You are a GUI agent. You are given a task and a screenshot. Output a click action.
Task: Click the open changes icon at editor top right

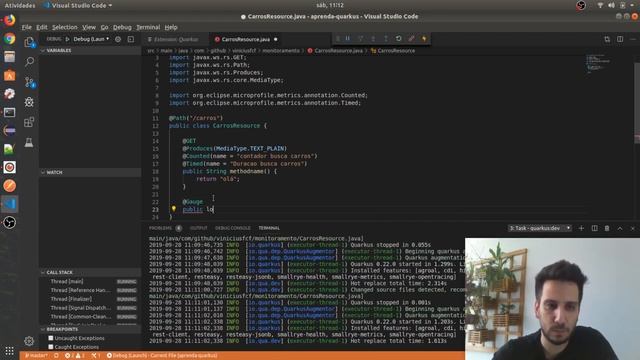click(x=607, y=39)
